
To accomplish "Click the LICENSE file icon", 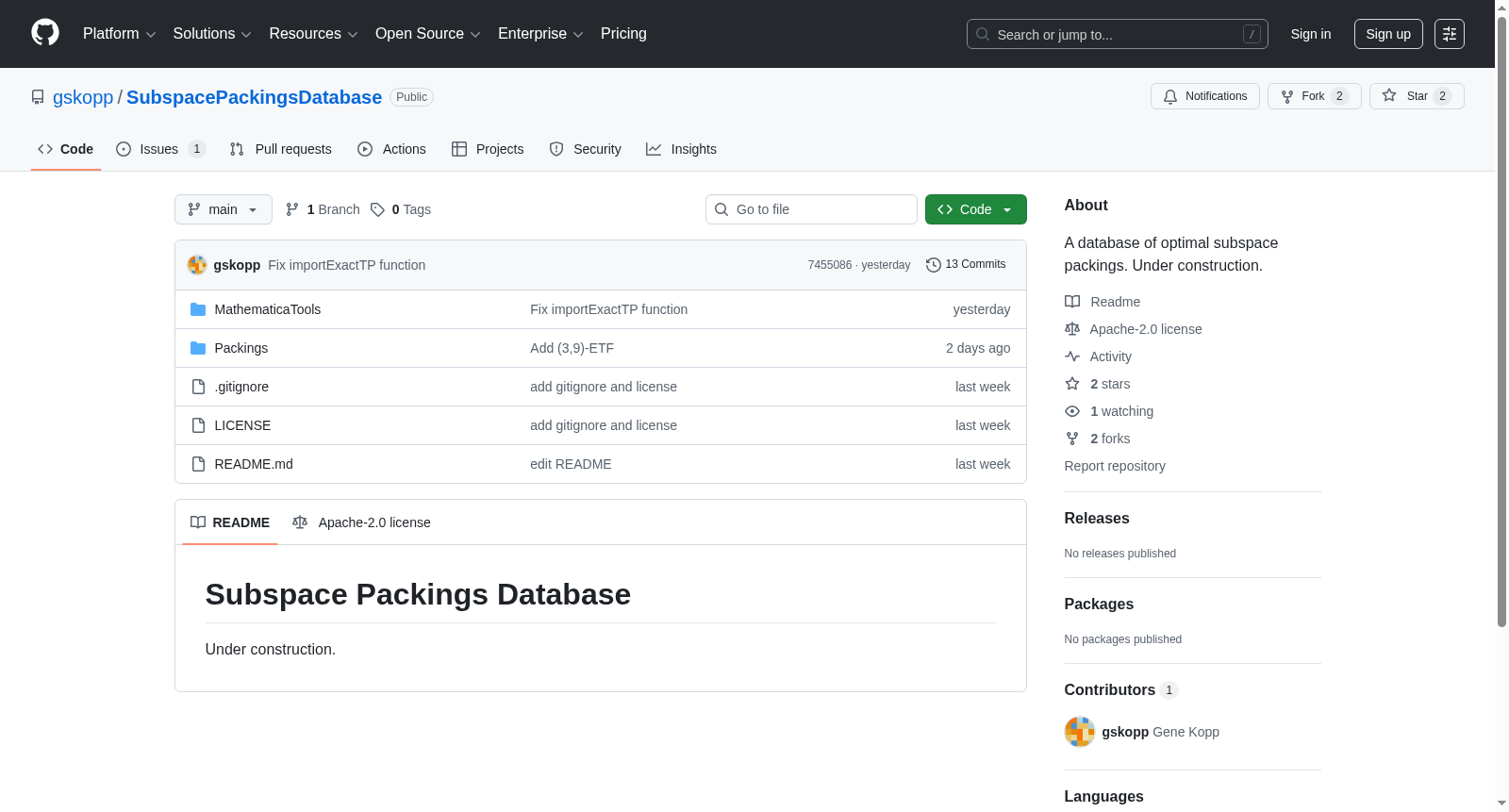I will [198, 425].
